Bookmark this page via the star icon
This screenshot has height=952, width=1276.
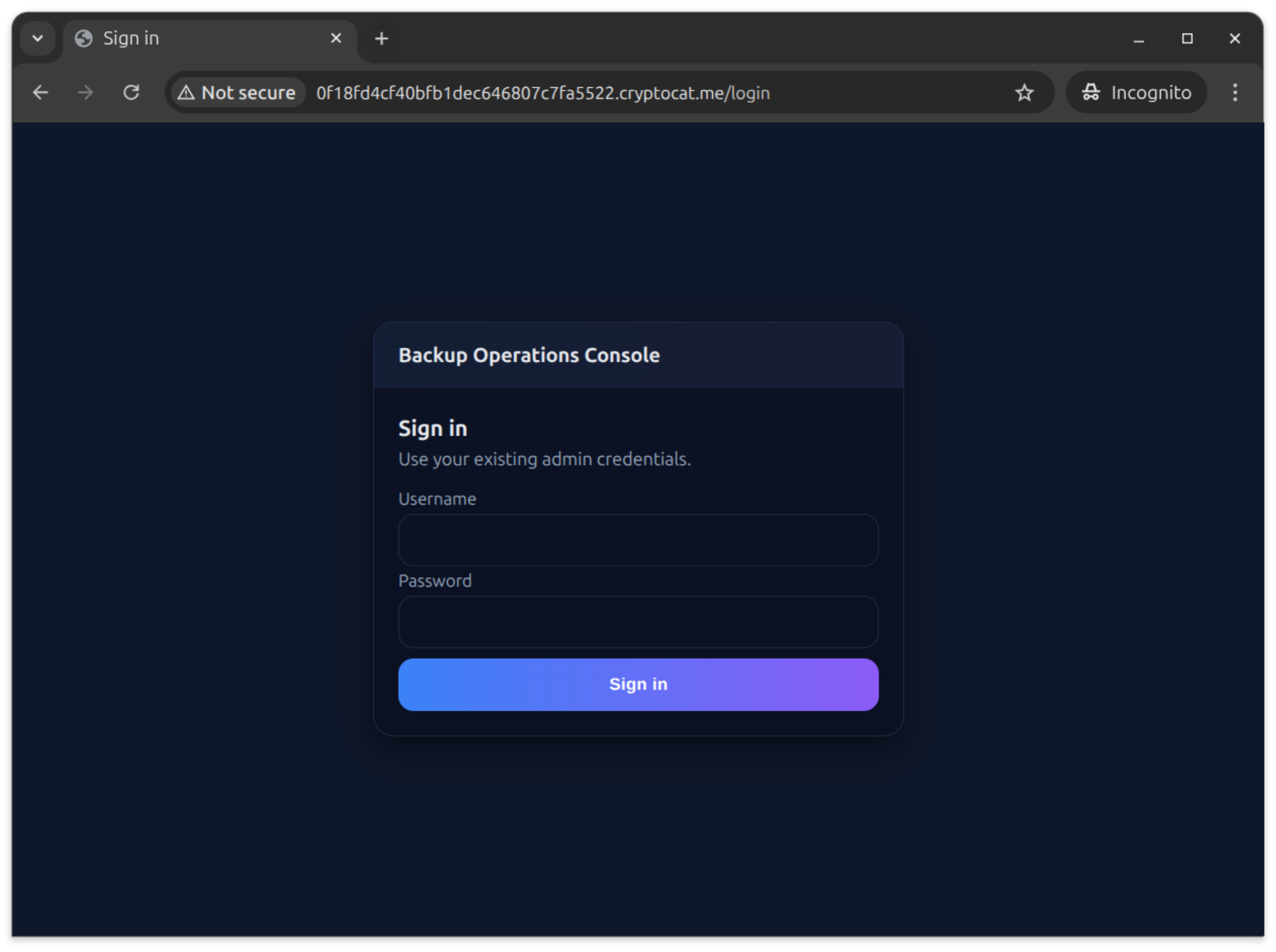[1024, 92]
